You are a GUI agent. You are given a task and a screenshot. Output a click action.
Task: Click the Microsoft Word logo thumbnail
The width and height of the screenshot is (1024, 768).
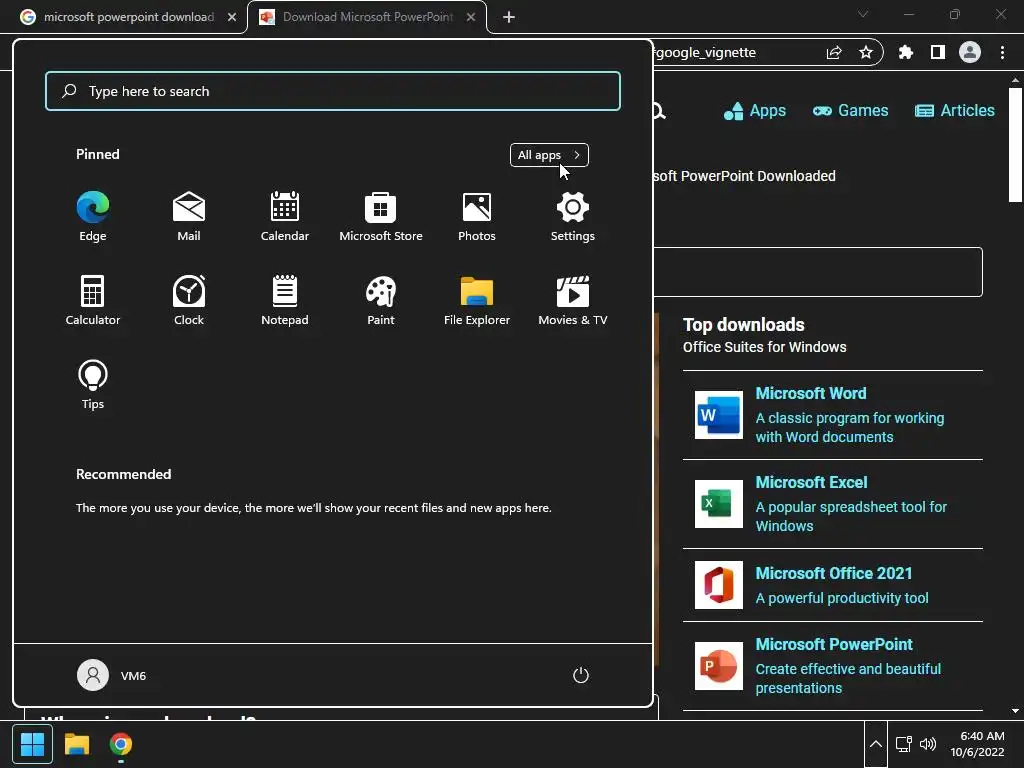point(718,415)
